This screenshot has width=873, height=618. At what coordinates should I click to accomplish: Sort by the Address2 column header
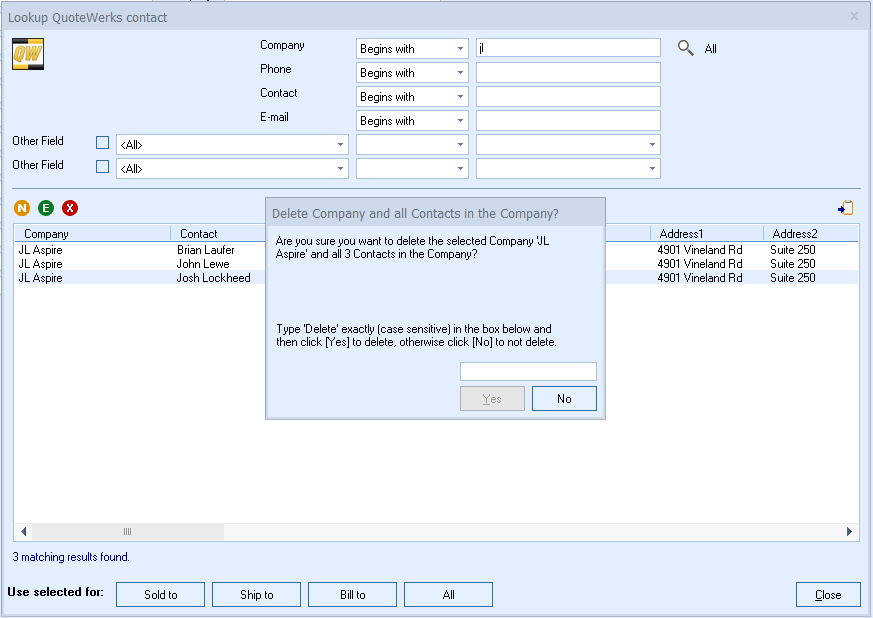811,234
